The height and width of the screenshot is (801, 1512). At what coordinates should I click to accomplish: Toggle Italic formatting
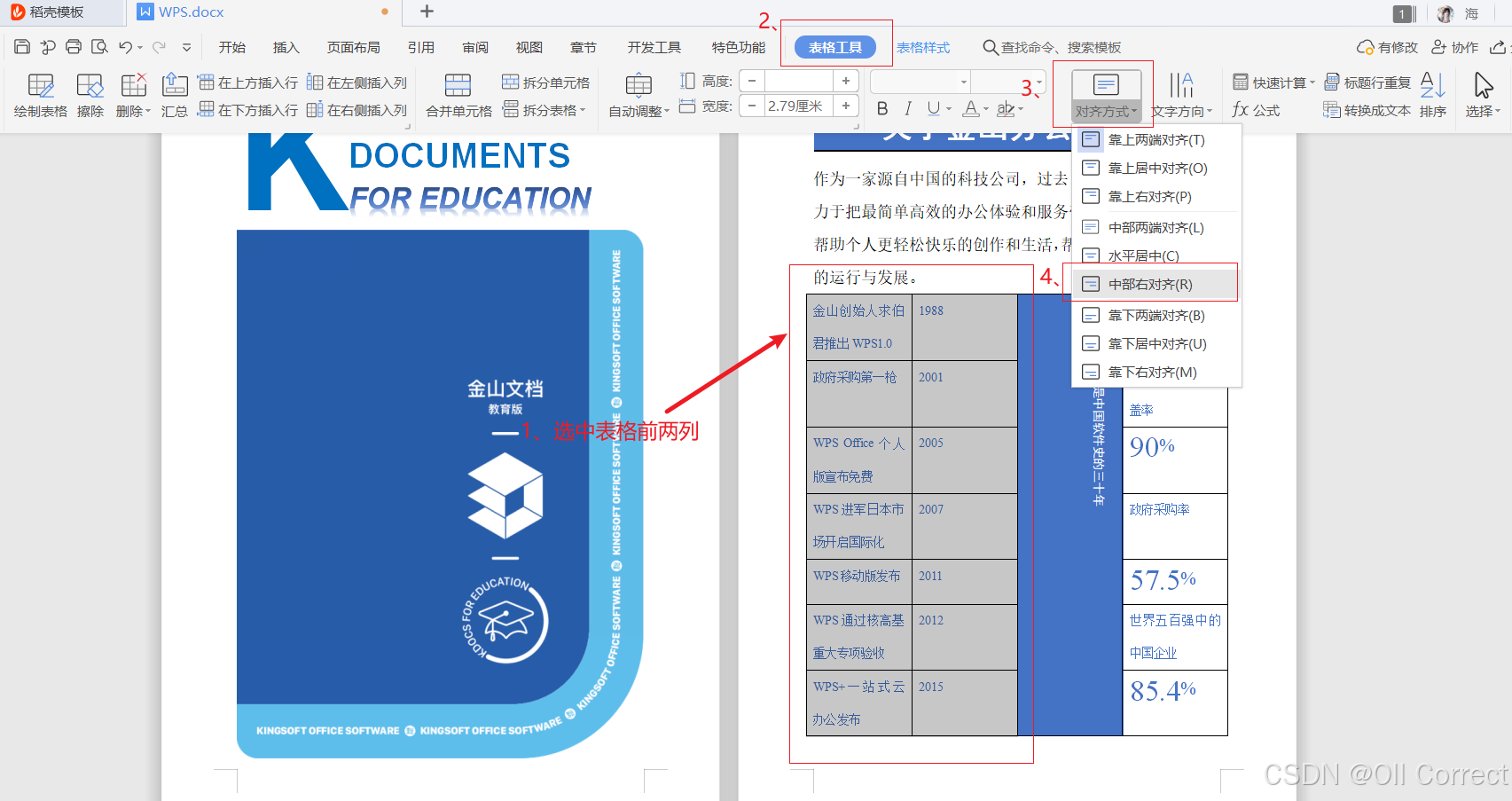pyautogui.click(x=908, y=108)
